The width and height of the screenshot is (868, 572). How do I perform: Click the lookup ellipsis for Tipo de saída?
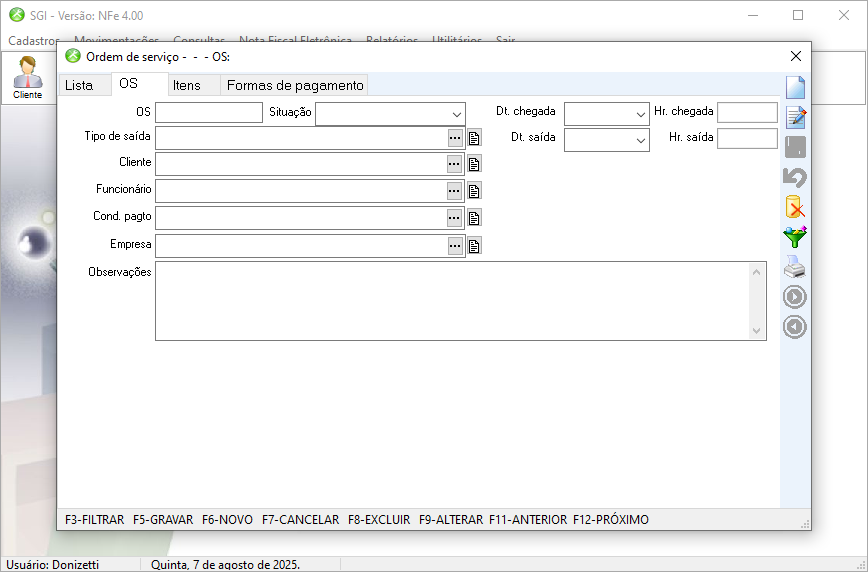click(455, 138)
